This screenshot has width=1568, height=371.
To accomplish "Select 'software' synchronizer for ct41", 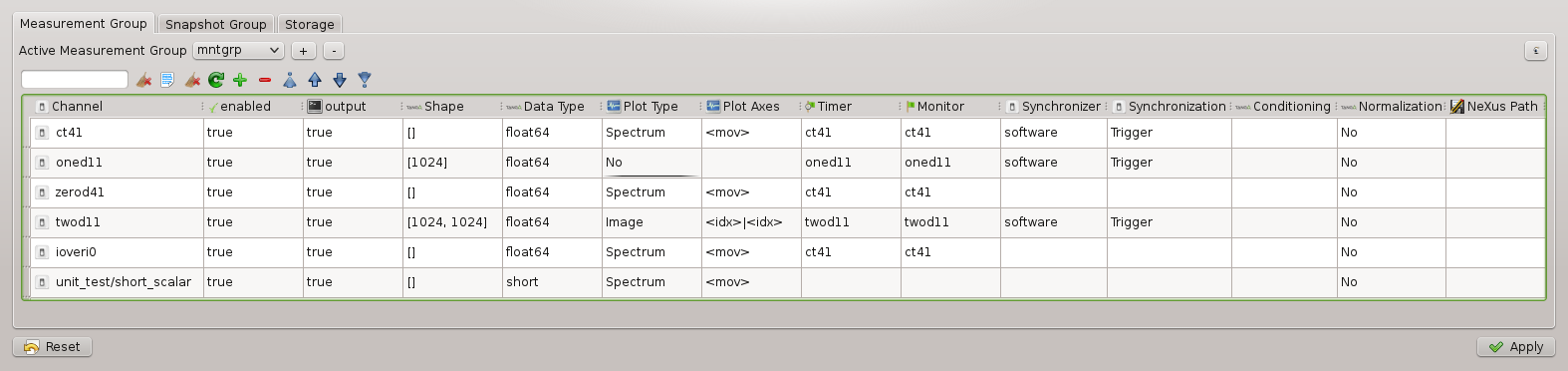I will coord(1053,133).
